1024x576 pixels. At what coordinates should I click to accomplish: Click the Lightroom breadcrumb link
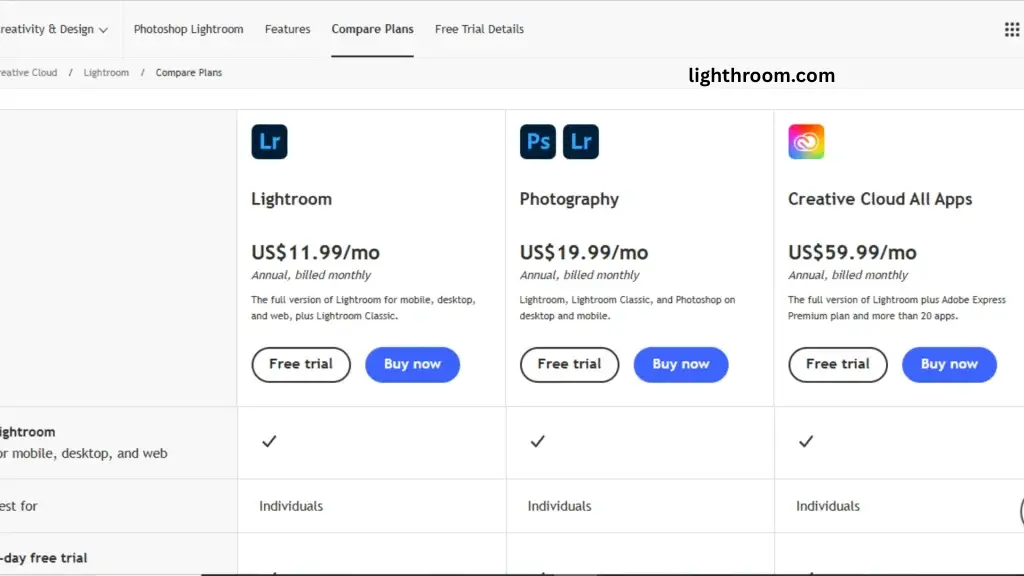pos(106,72)
